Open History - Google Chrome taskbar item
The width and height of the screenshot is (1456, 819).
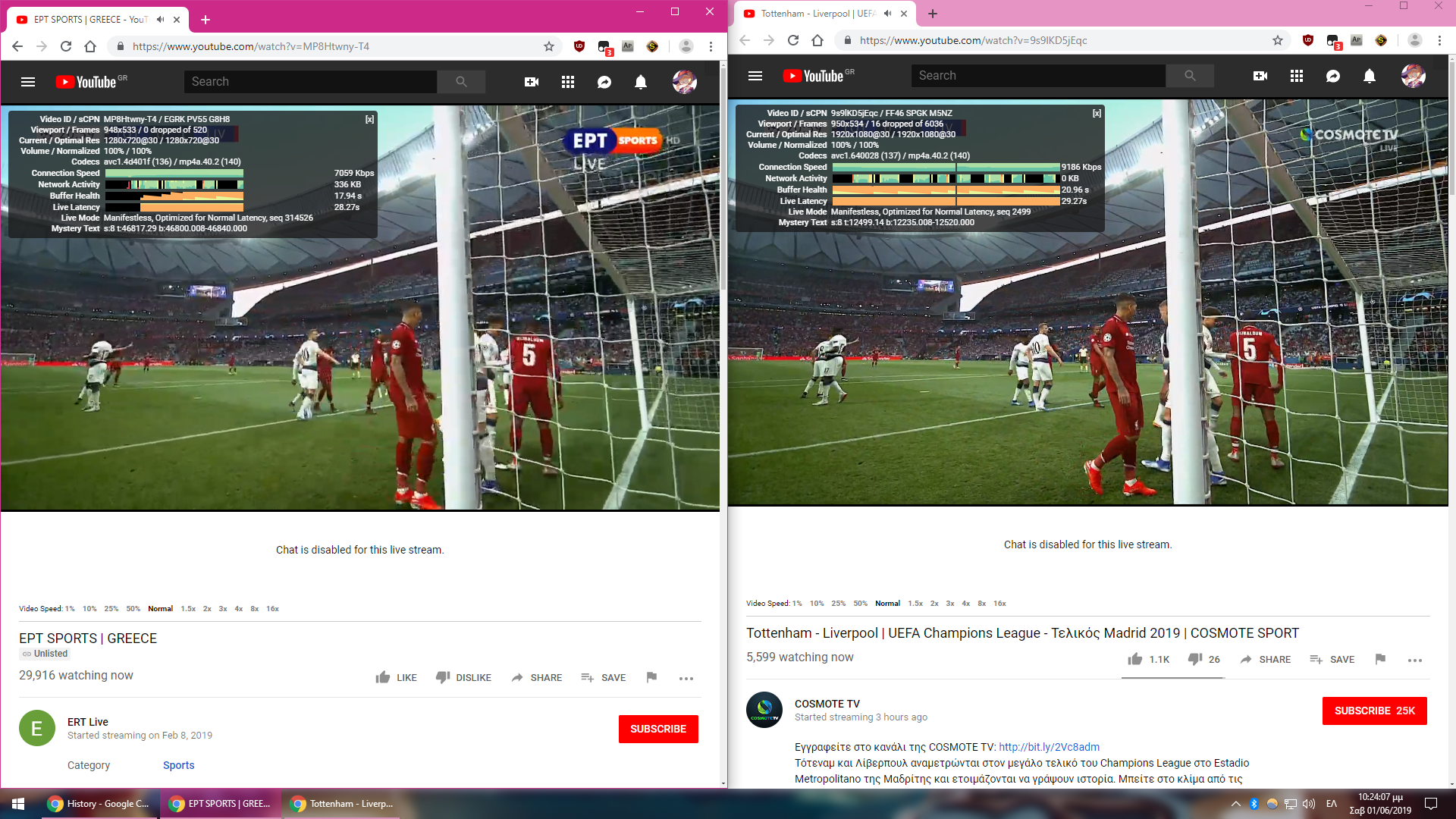pyautogui.click(x=99, y=804)
